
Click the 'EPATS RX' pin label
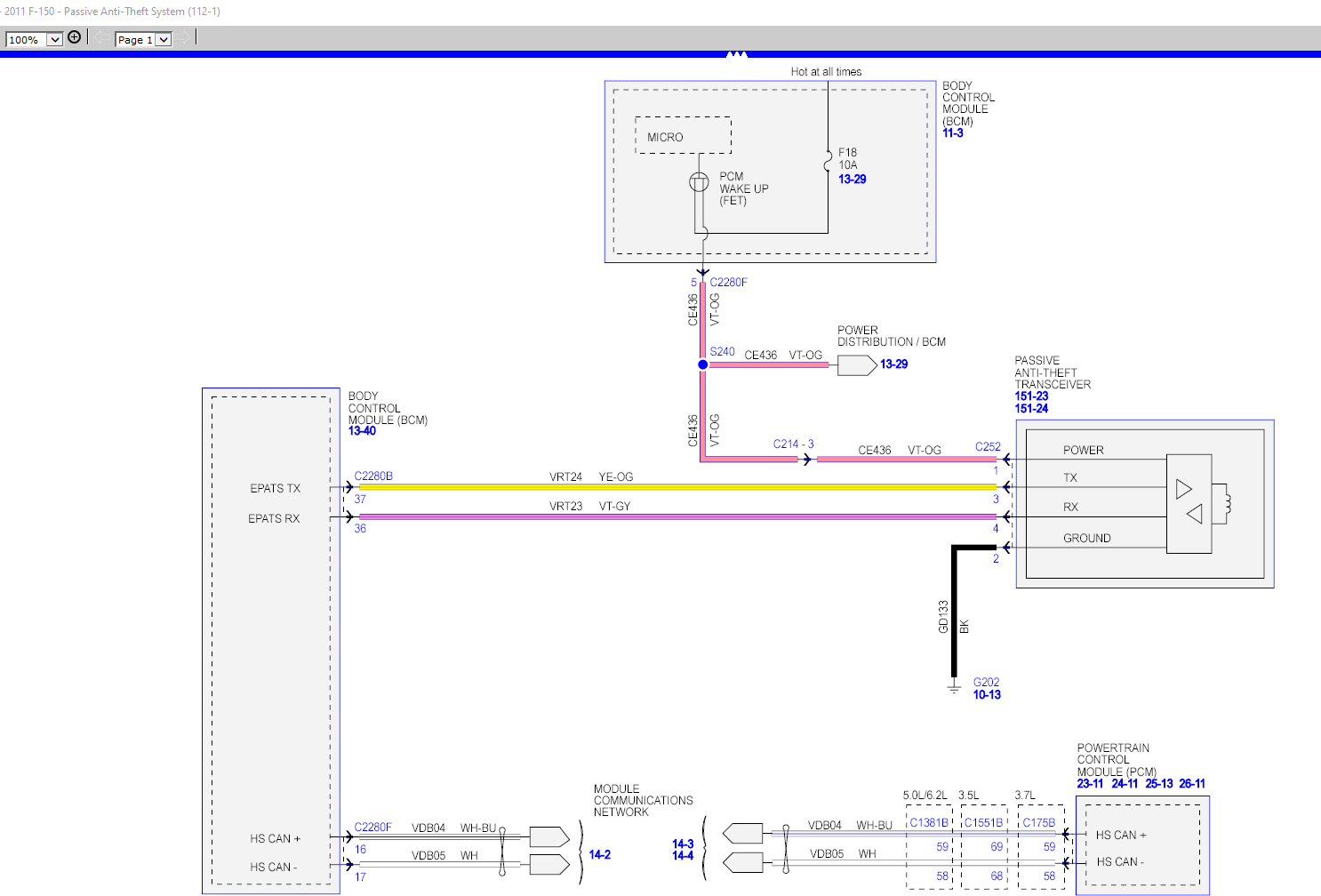[274, 519]
